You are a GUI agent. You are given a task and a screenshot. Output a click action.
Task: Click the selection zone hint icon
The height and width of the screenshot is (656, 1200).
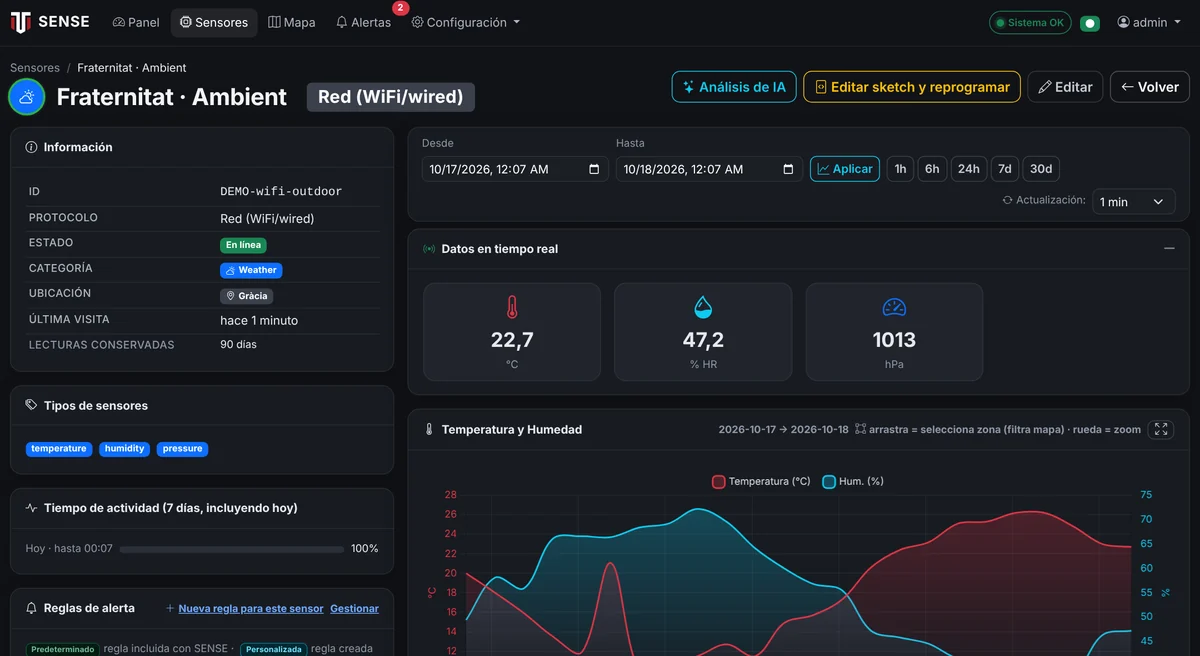click(x=860, y=429)
